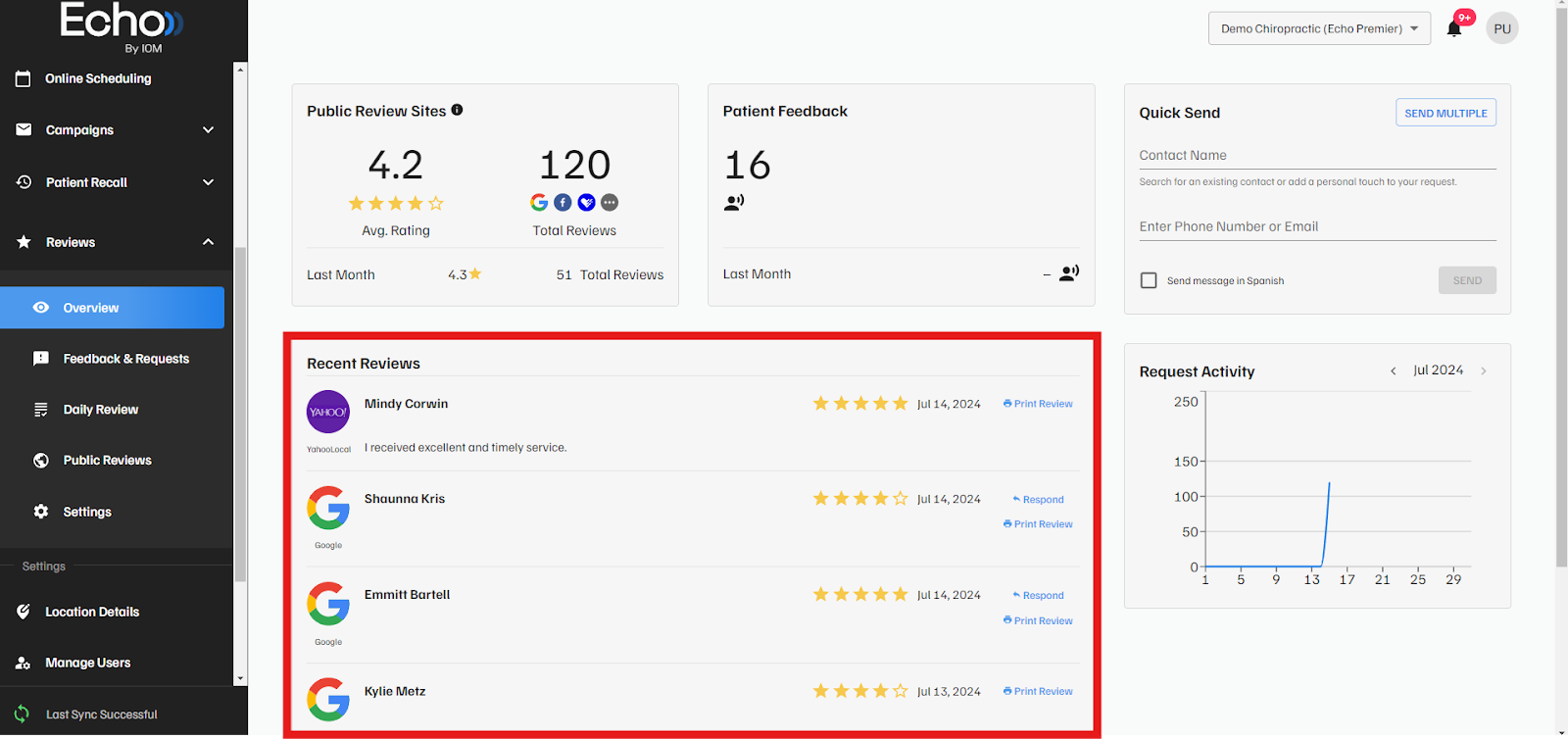Click Mindy Corwin's five-star rating
The image size is (1568, 739).
pyautogui.click(x=860, y=404)
